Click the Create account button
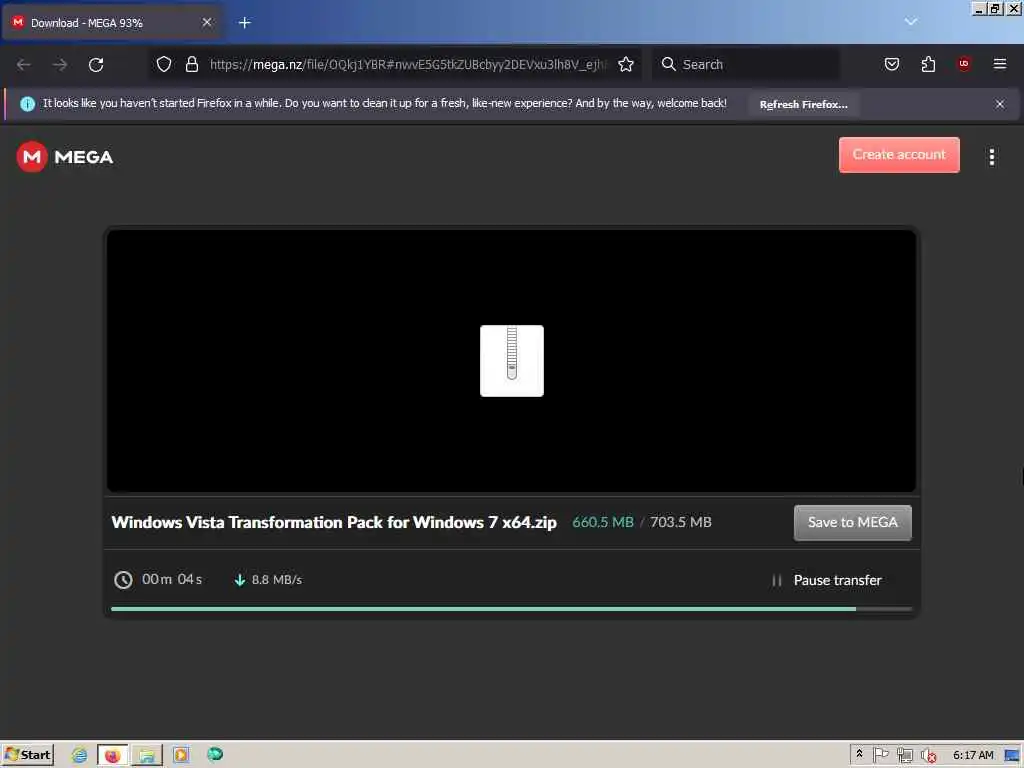The image size is (1024, 768). point(899,155)
